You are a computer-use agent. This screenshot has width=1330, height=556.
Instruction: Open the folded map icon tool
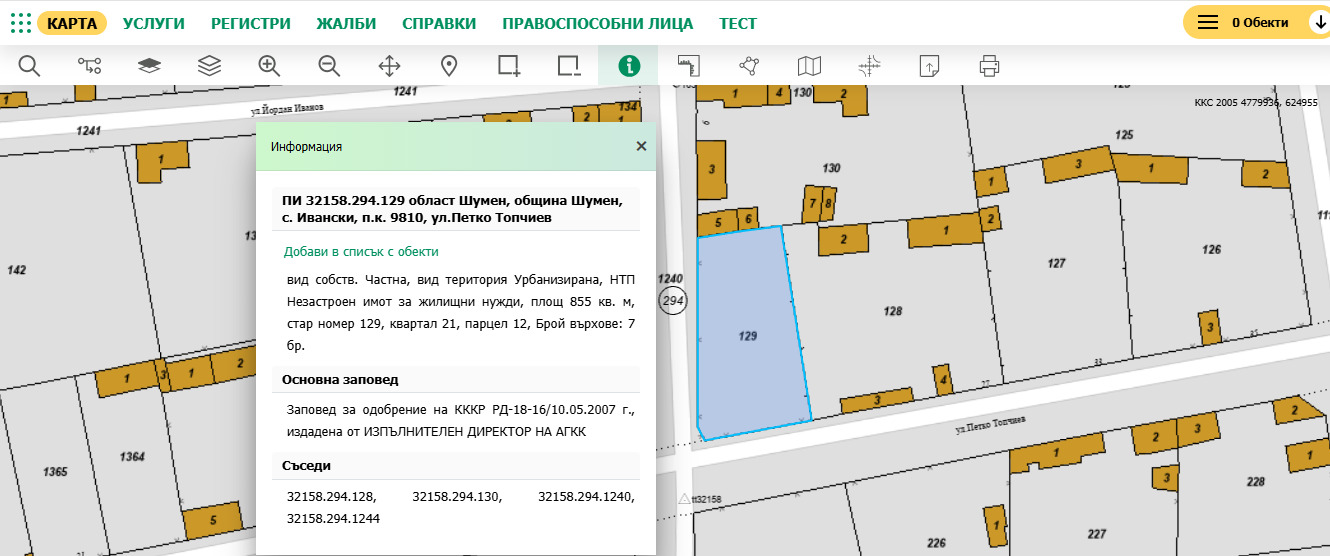(809, 66)
